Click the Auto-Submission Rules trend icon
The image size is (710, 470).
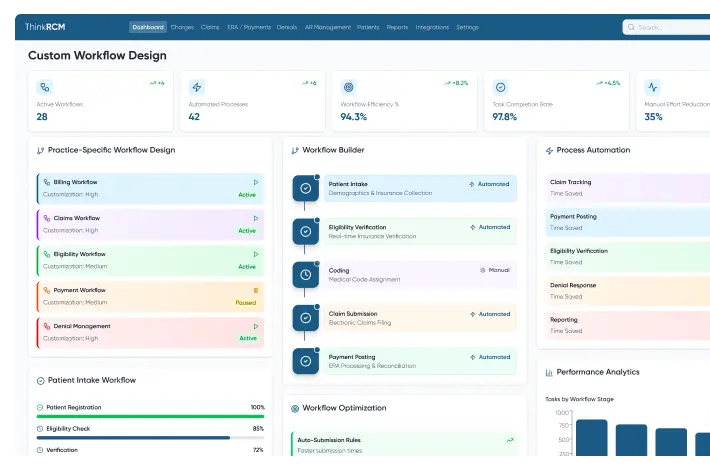(510, 440)
